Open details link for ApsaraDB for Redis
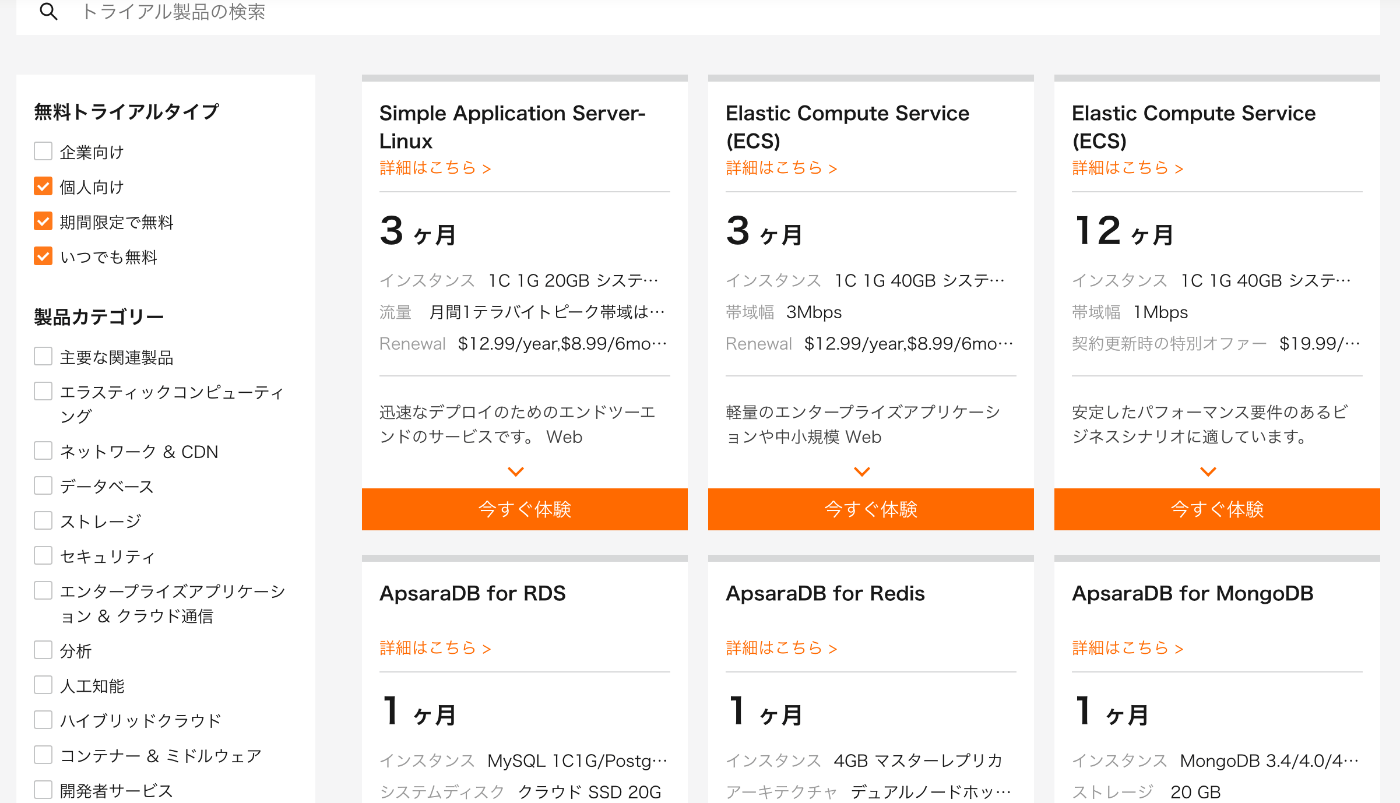 (x=781, y=648)
